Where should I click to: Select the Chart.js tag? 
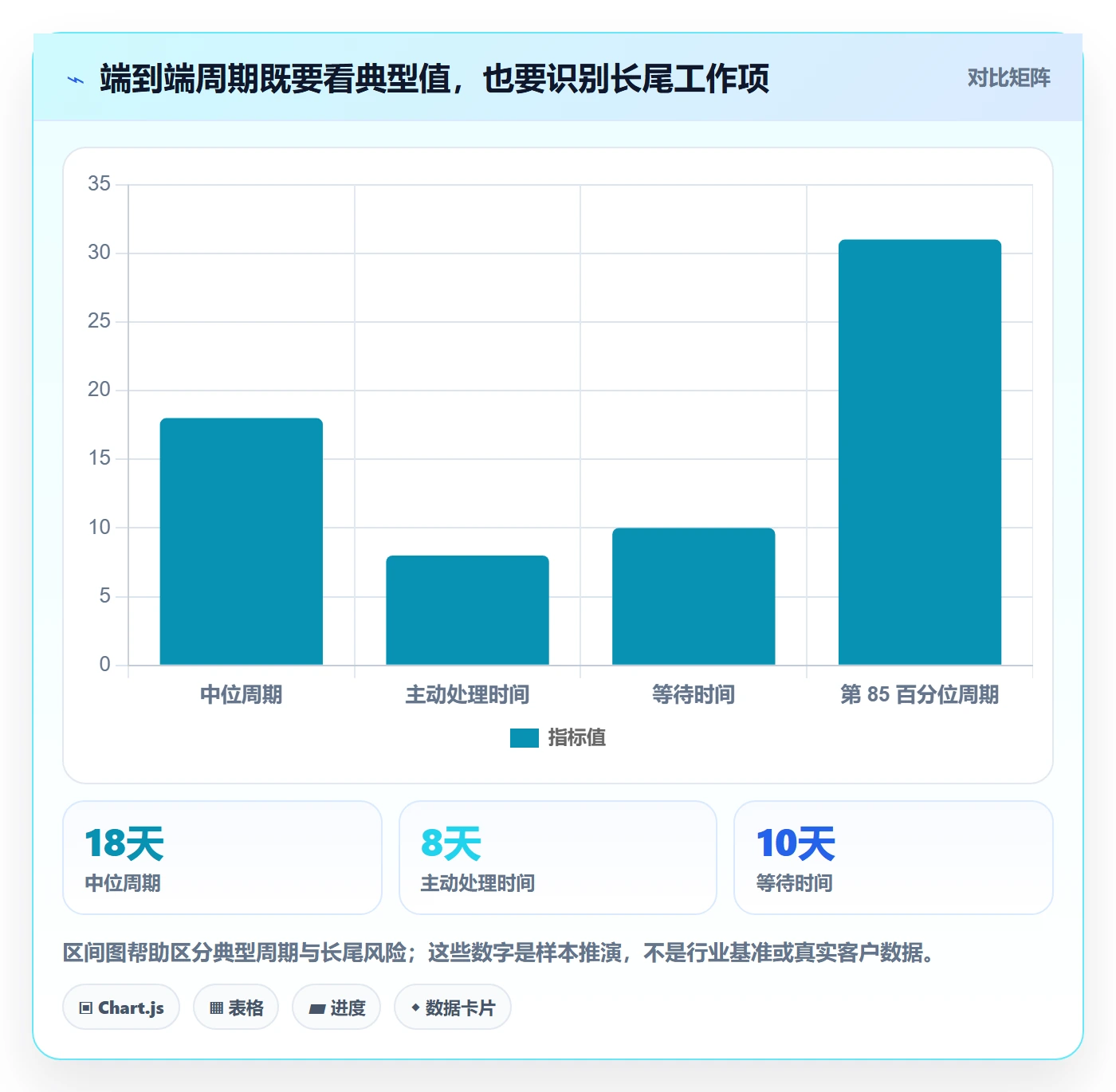point(121,1008)
